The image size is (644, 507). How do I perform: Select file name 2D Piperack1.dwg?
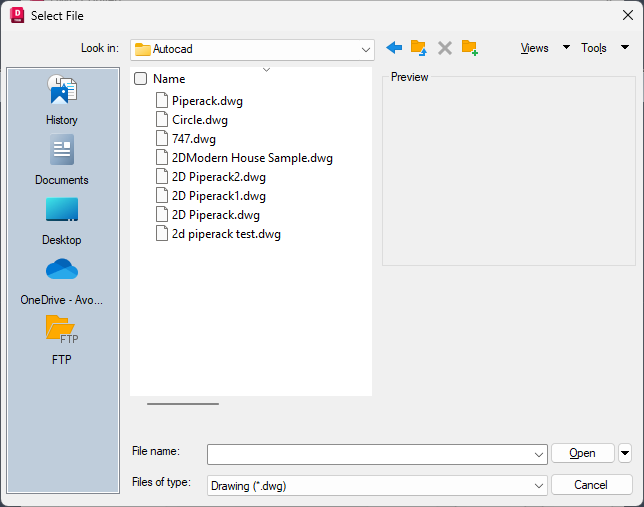218,196
